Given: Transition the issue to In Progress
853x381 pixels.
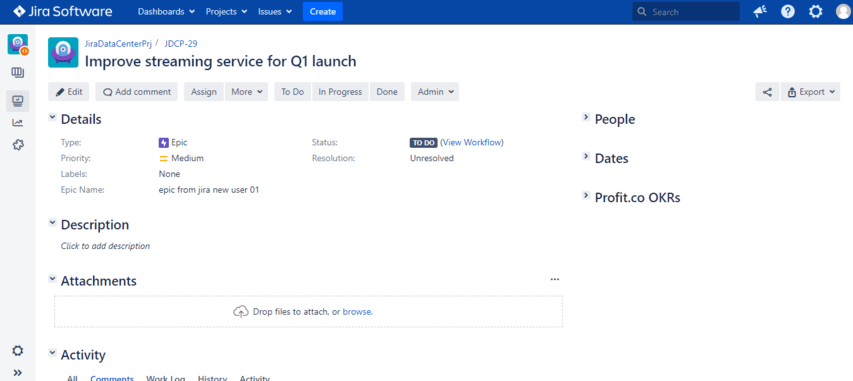Looking at the screenshot, I should pos(341,92).
